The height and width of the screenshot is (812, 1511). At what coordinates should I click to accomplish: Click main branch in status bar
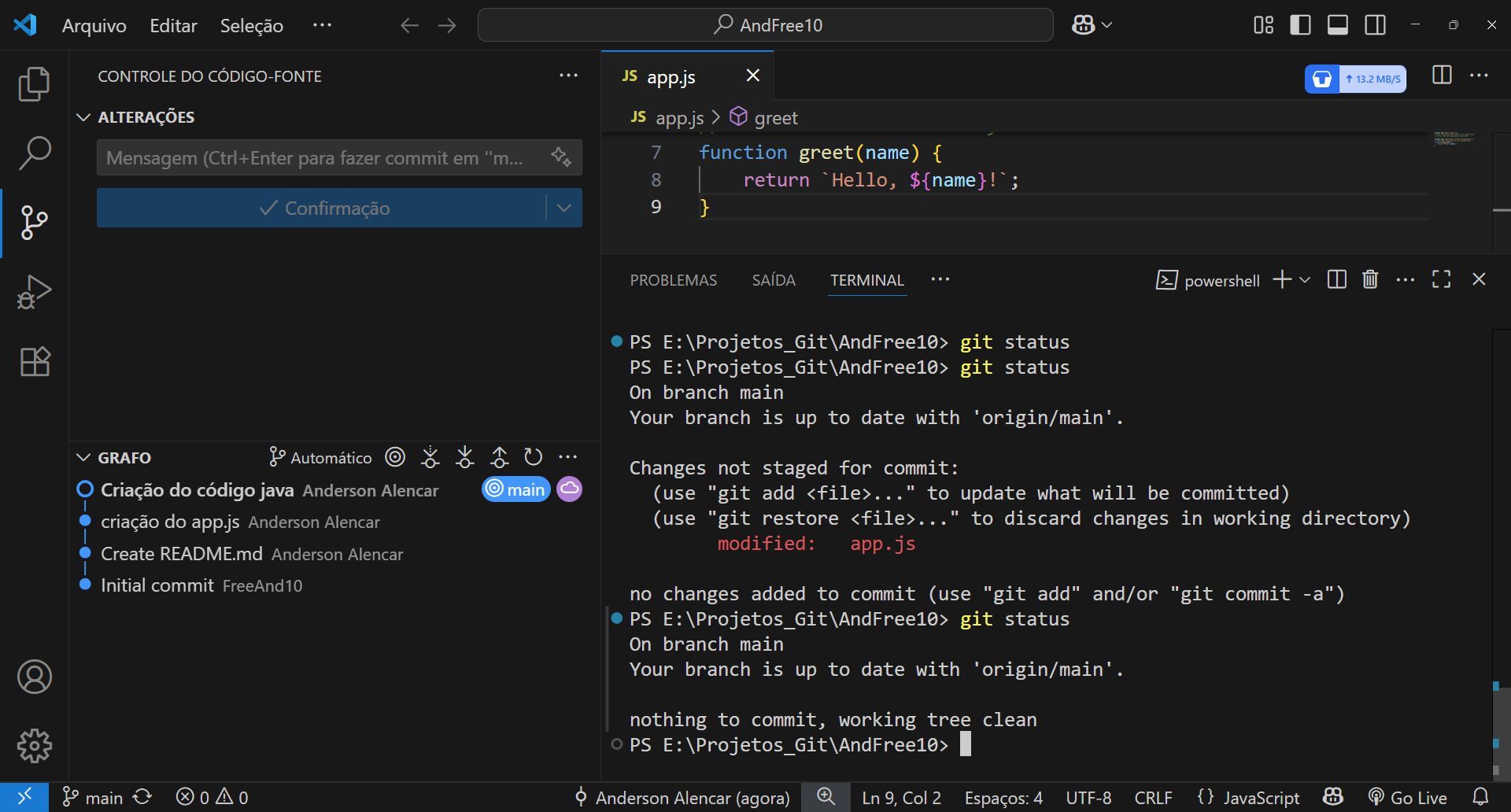coord(92,798)
